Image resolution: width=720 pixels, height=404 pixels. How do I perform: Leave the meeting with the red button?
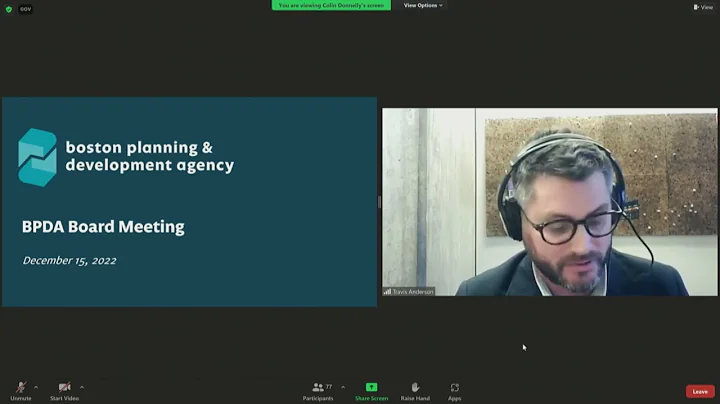coord(700,392)
